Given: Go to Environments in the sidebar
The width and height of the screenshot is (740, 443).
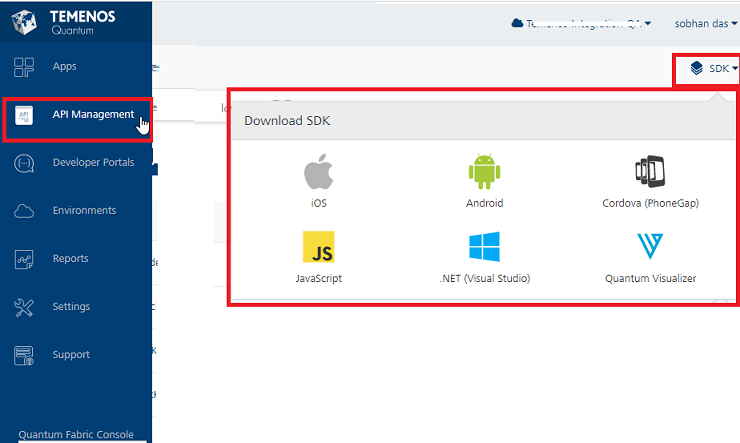Looking at the screenshot, I should tap(76, 211).
